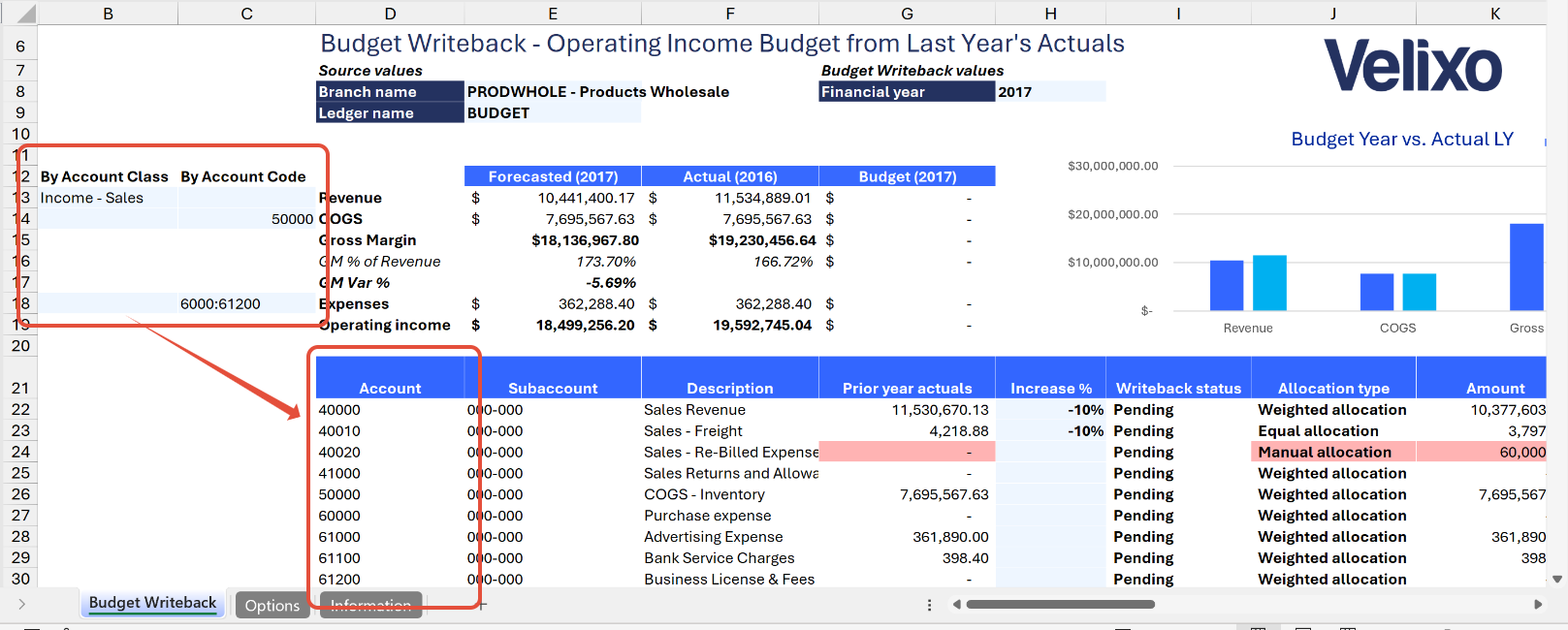Select column D header

point(390,14)
